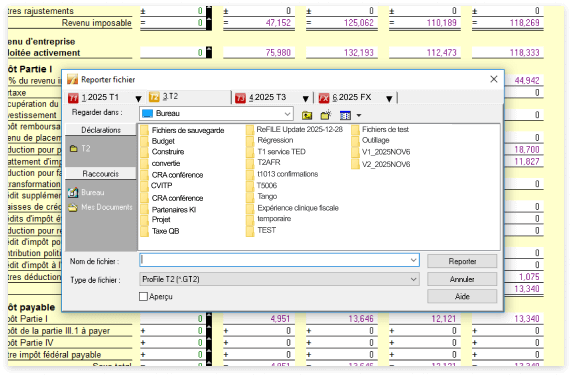The image size is (572, 376).
Task: Click the T1 module icon in the dialog tabs
Action: (73, 98)
